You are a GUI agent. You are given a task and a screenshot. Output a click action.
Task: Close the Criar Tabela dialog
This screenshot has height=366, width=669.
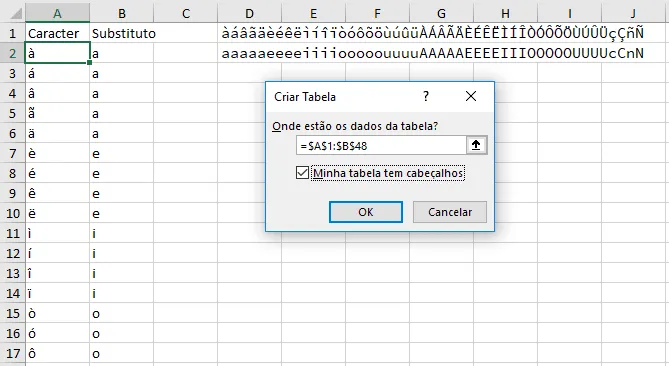tap(471, 96)
